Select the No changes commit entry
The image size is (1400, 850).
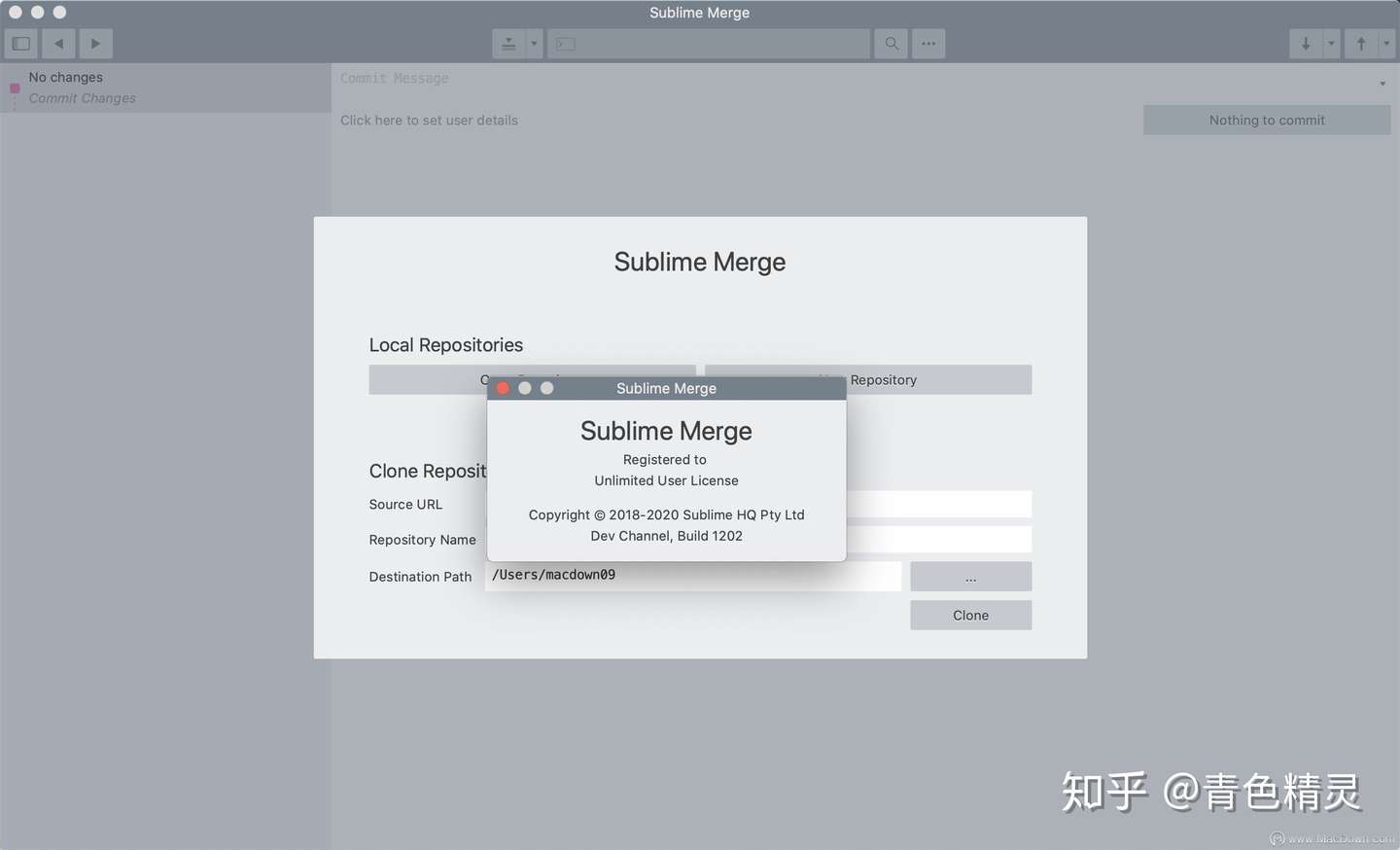click(165, 88)
